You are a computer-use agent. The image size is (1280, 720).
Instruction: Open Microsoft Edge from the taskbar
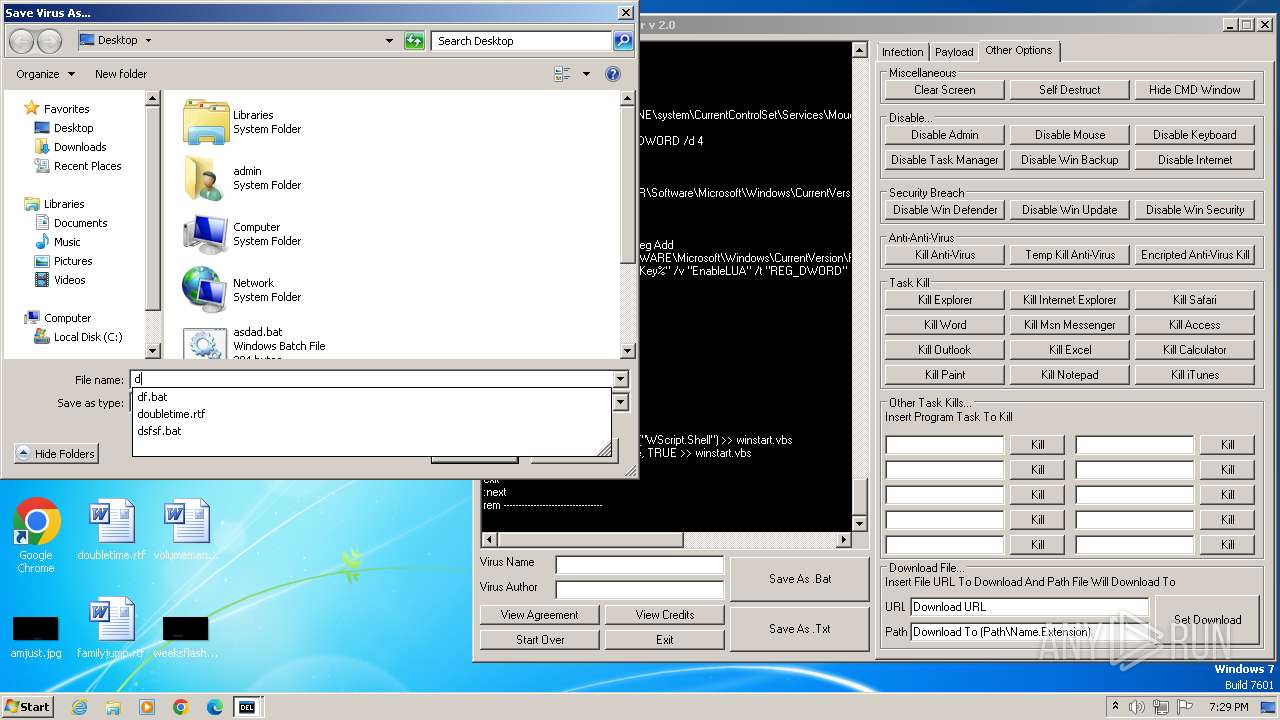[x=215, y=707]
